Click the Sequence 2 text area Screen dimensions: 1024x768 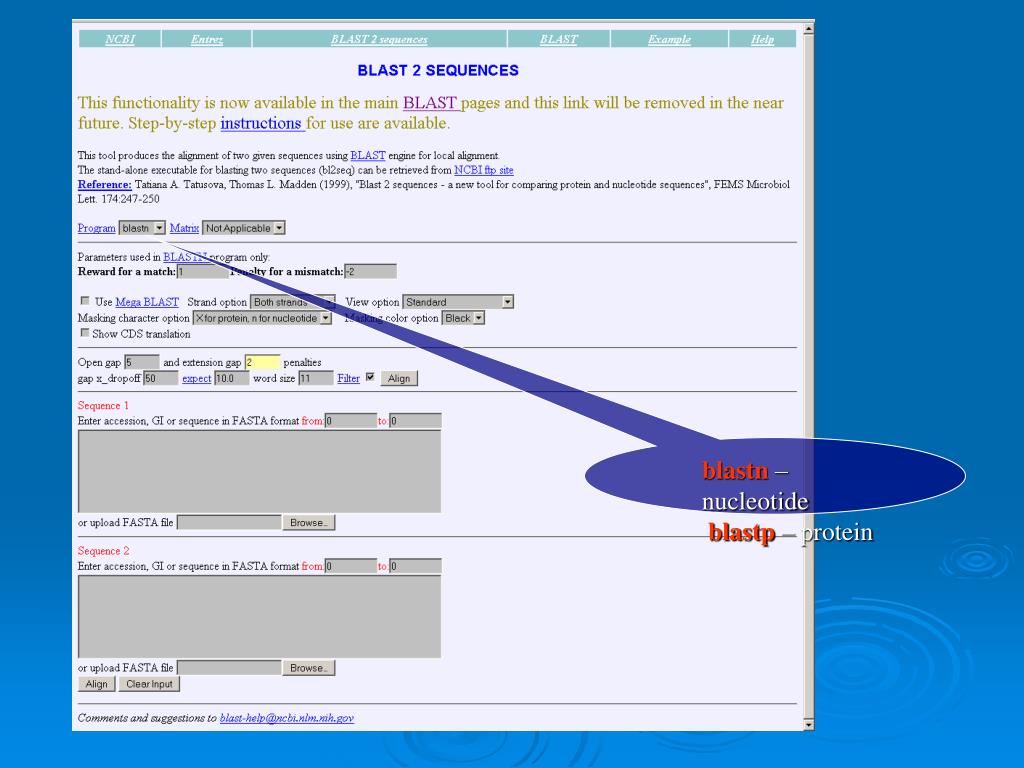coord(259,616)
